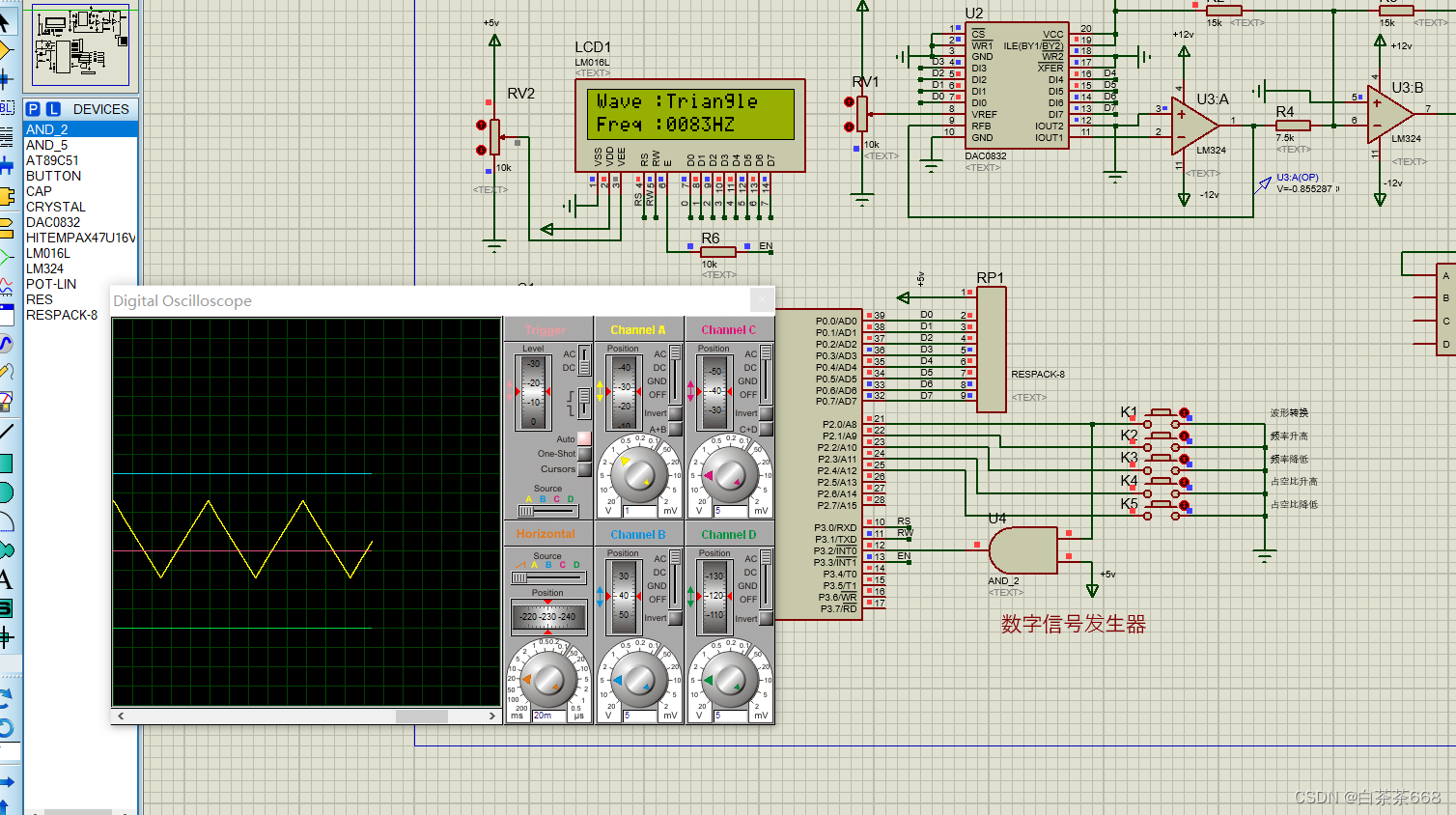Viewport: 1456px width, 815px height.
Task: Select the 2D Circle drawing tool
Action: click(5, 492)
